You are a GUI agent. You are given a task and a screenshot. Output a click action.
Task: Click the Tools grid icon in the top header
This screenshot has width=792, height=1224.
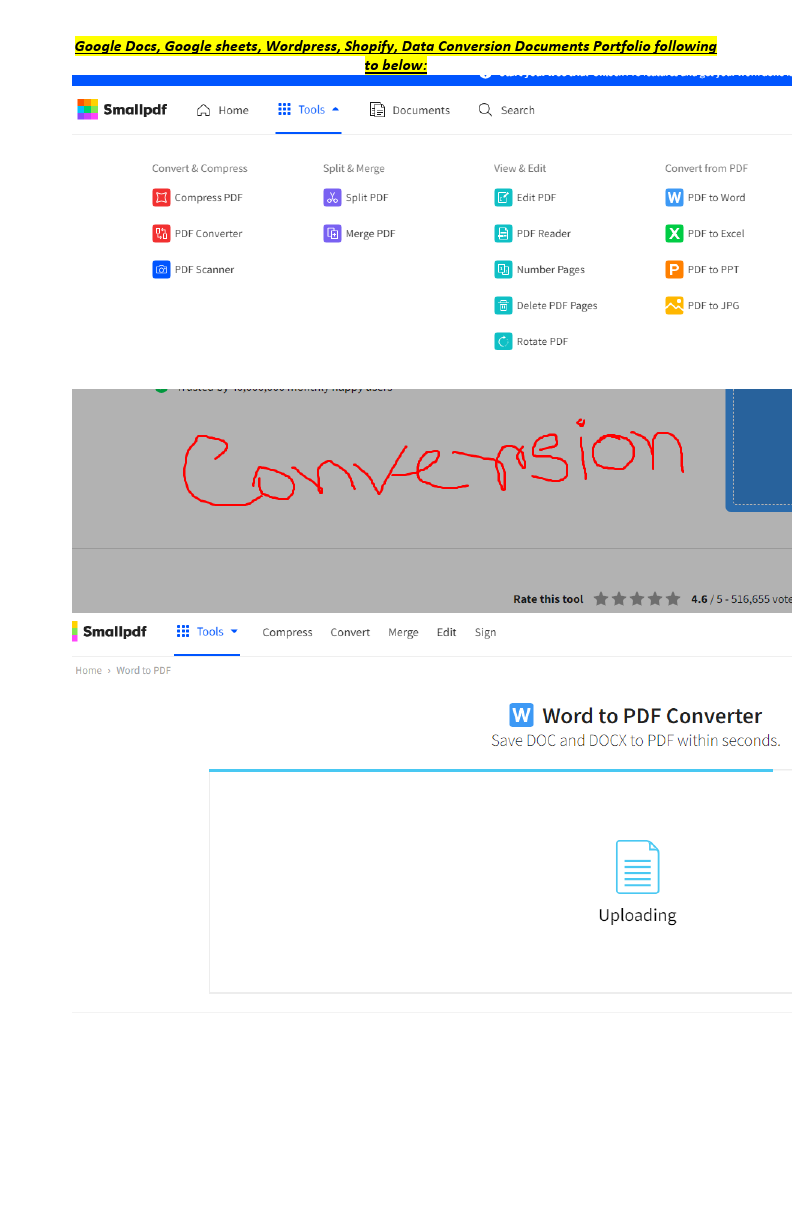(x=285, y=110)
